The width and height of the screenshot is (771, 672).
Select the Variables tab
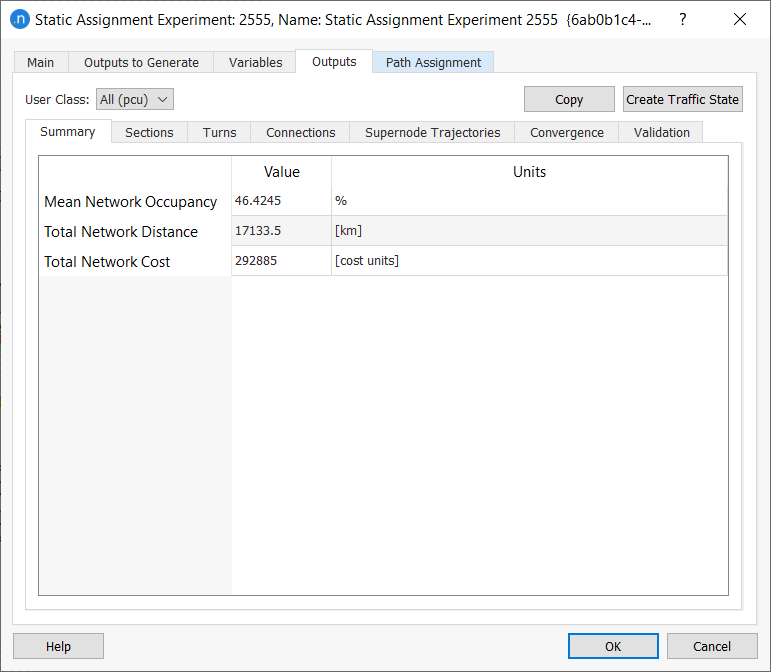point(255,62)
